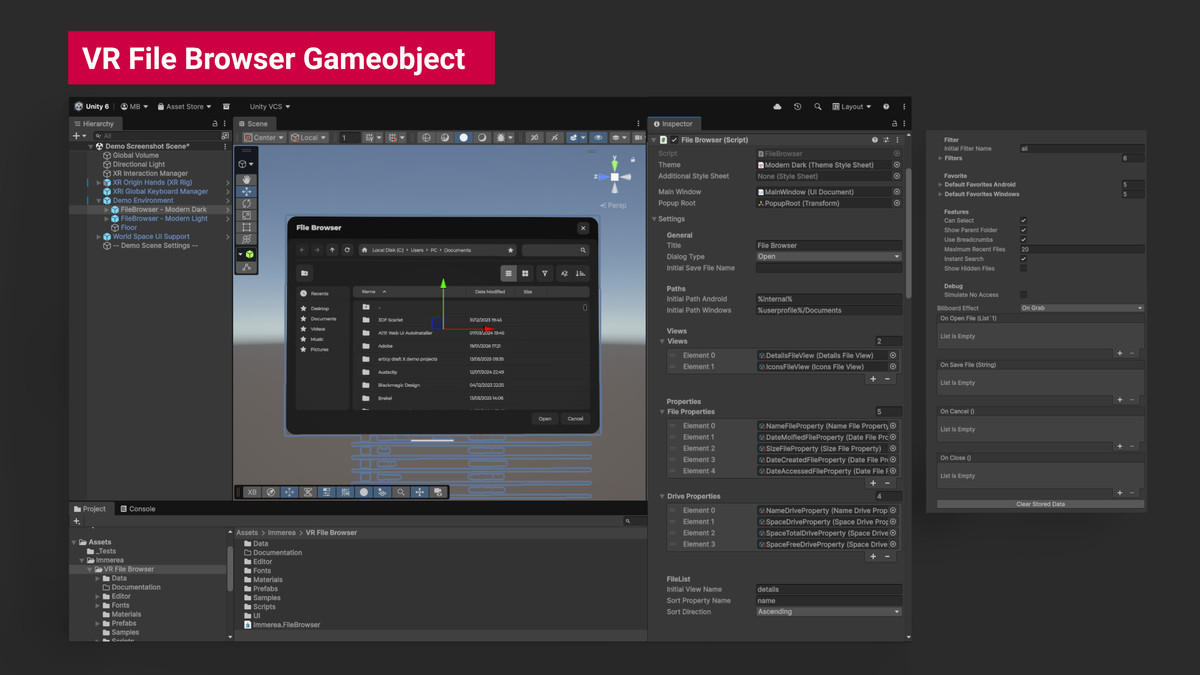Click the Title input field in Inspector
This screenshot has height=675, width=1200.
[x=829, y=245]
